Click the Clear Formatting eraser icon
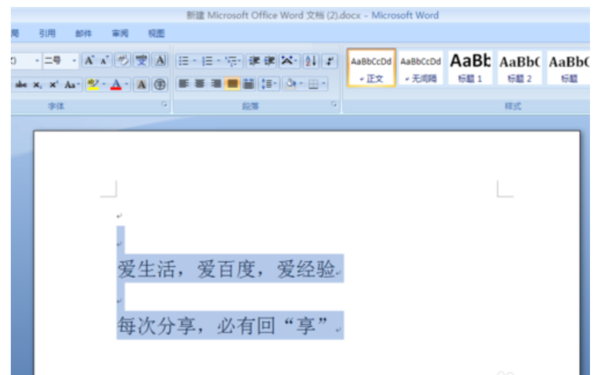 (x=123, y=60)
